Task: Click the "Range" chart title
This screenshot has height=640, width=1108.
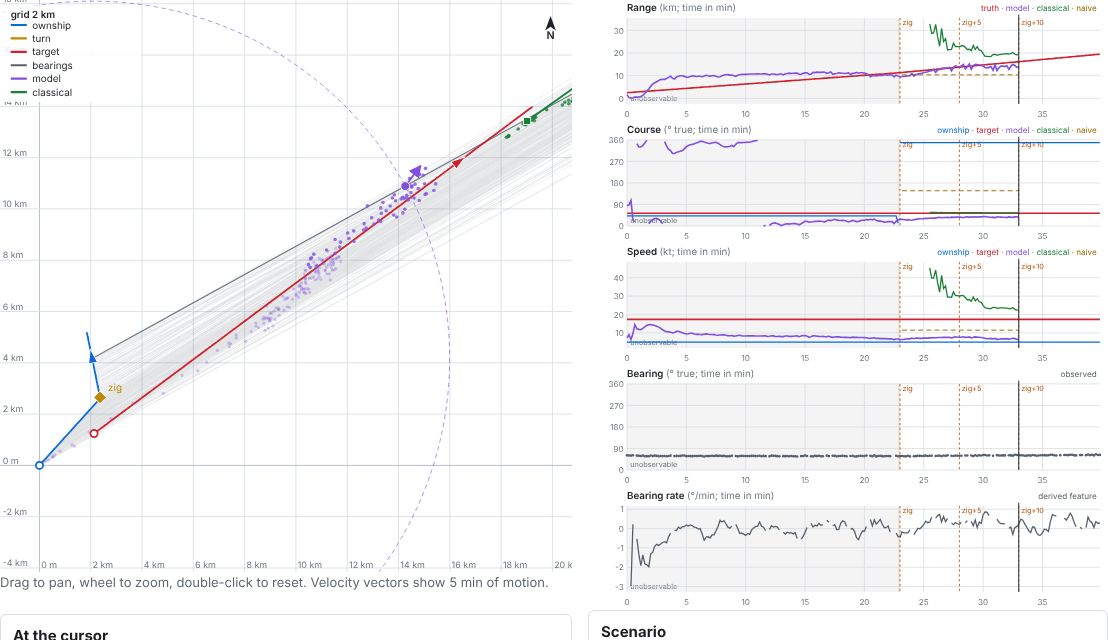Action: [x=642, y=8]
